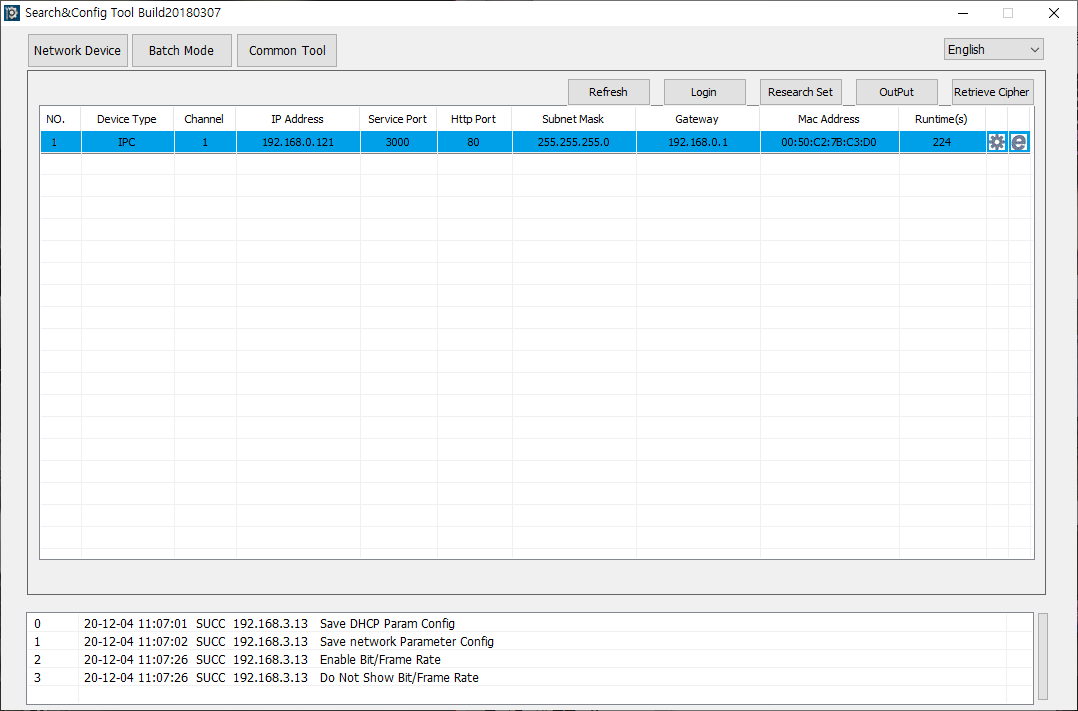
Task: Open device settings via the gear icon
Action: click(x=996, y=142)
